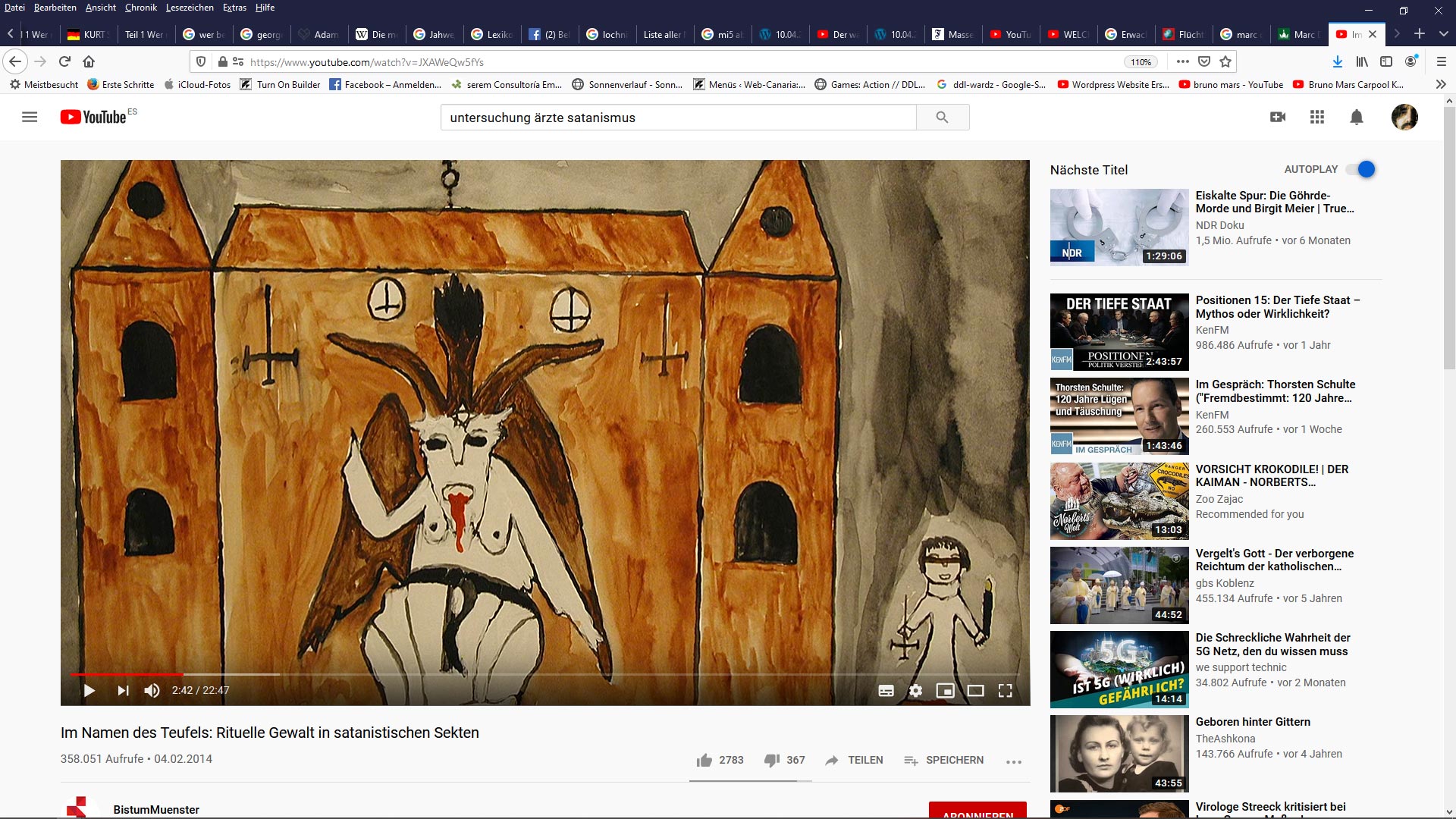Open a new browser tab
This screenshot has width=1456, height=819.
(x=1420, y=34)
